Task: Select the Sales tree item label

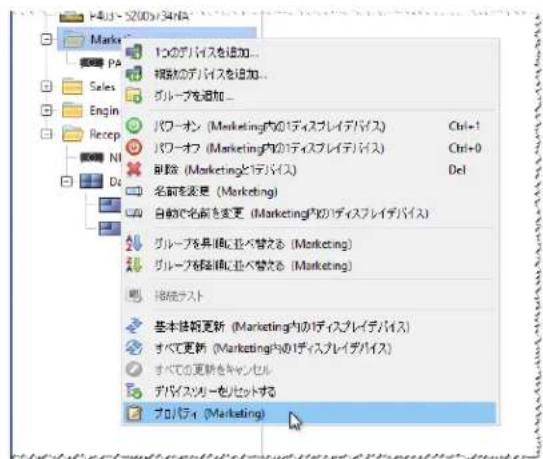Action: click(x=102, y=87)
